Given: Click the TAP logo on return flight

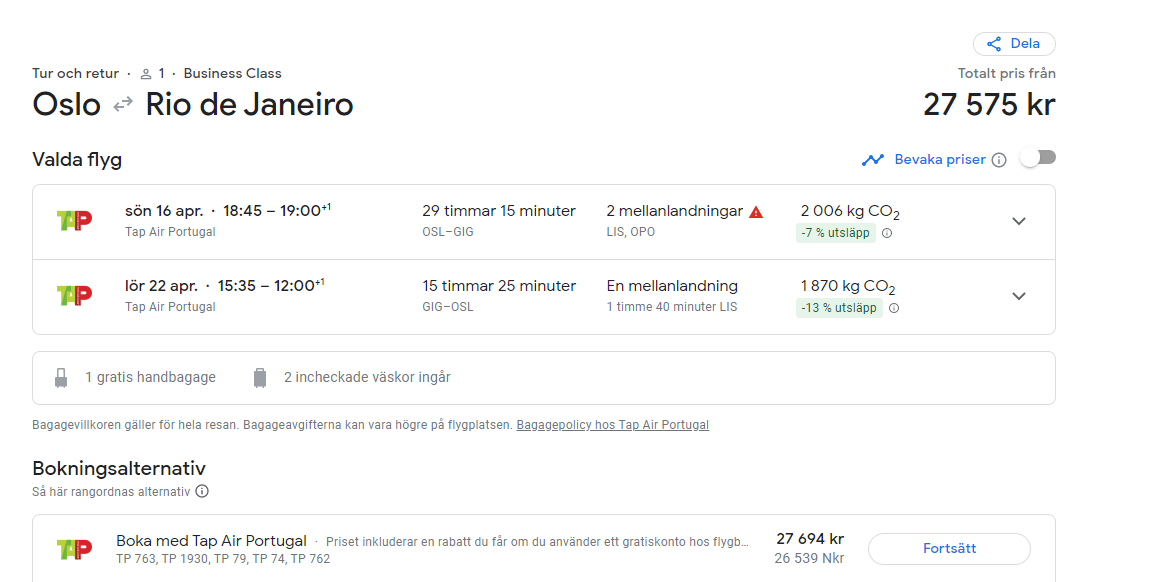Looking at the screenshot, I should click(74, 296).
